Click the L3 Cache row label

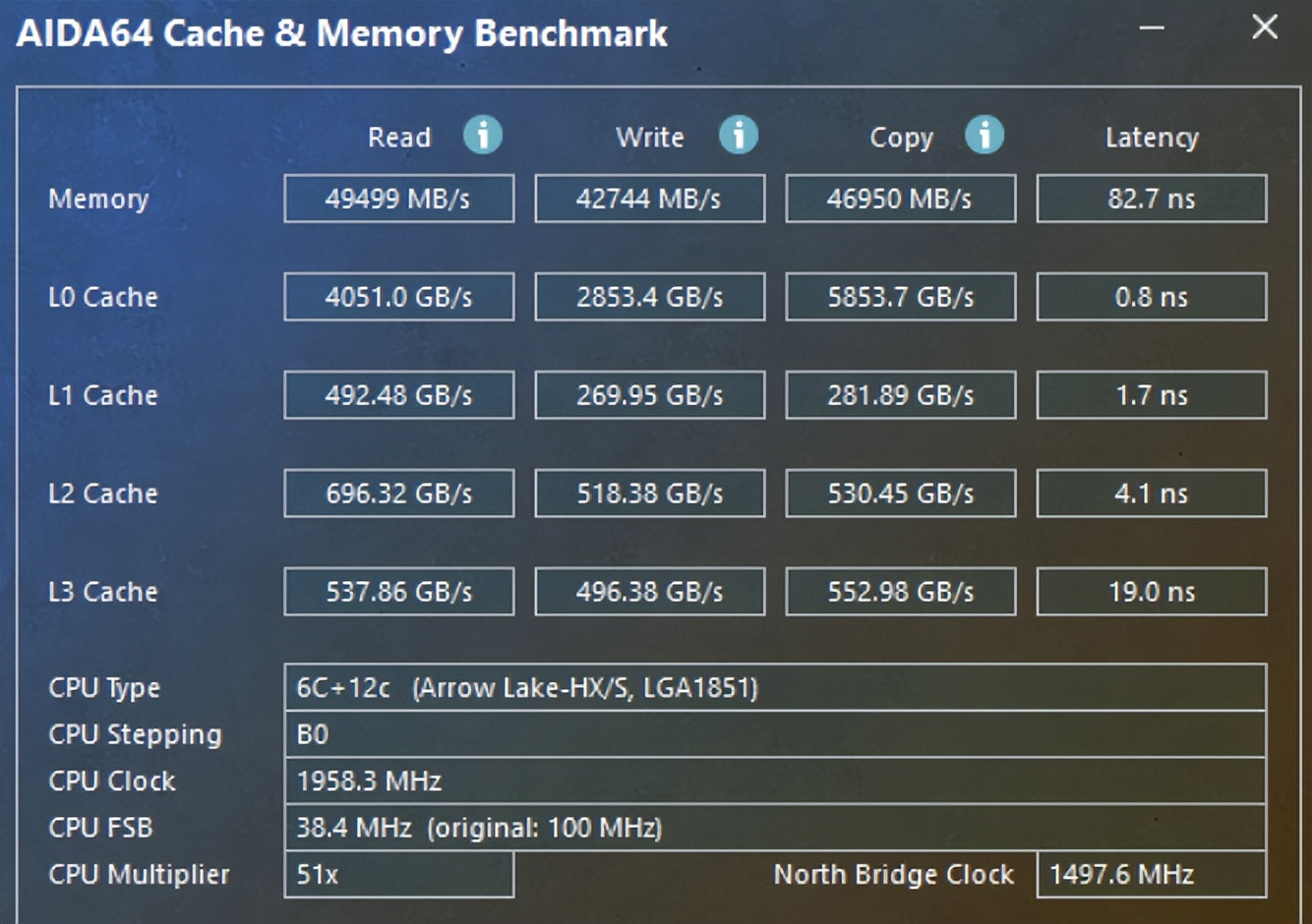click(103, 591)
